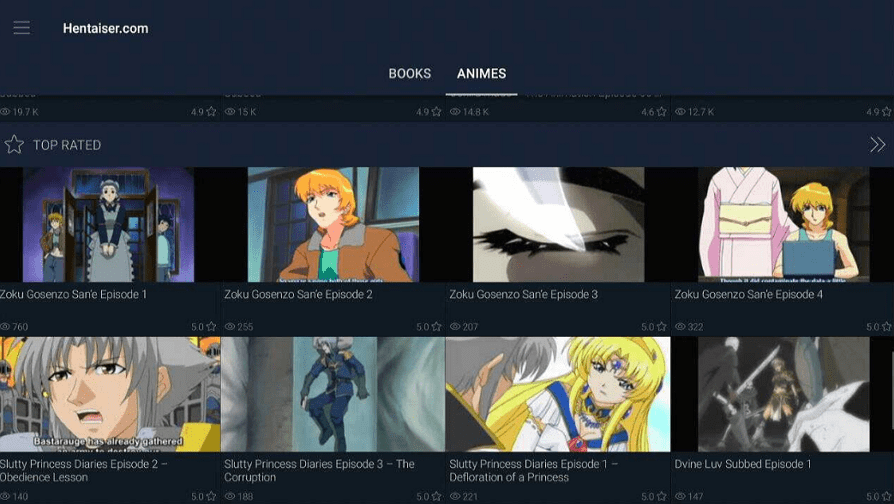Switch to the Books tab

click(409, 74)
